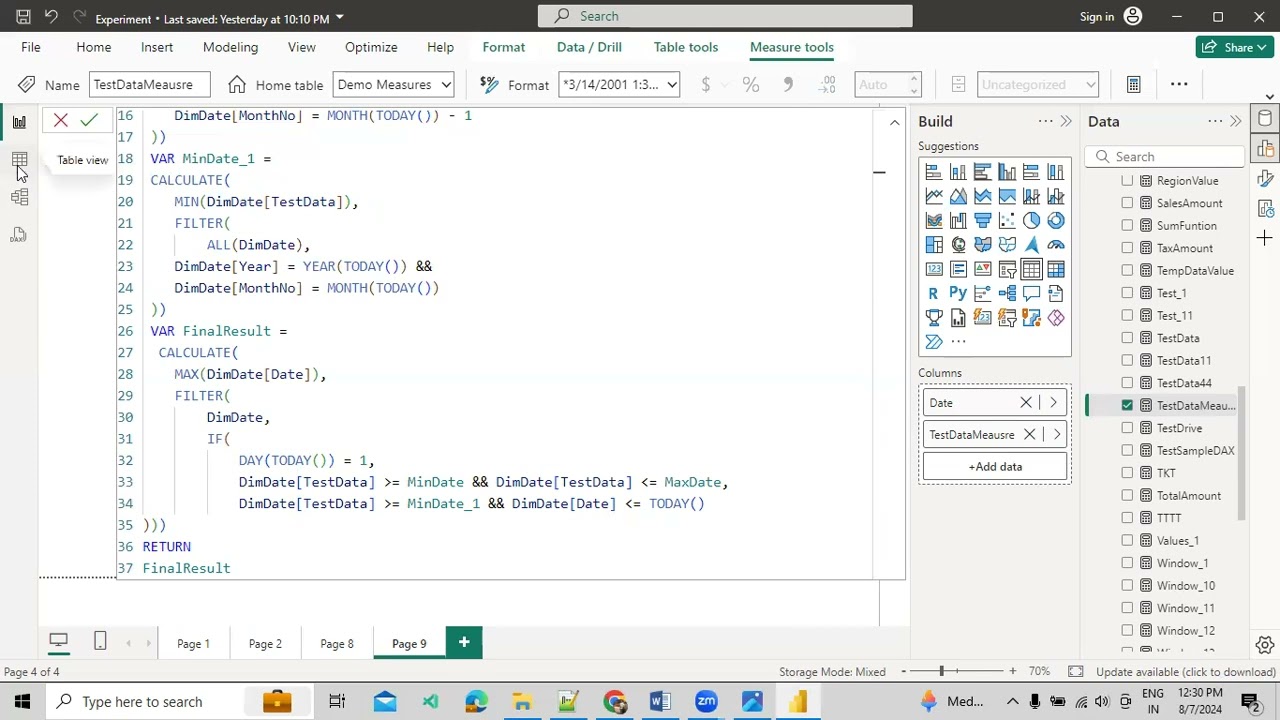
Task: Collapse the Data pane
Action: 1236,121
